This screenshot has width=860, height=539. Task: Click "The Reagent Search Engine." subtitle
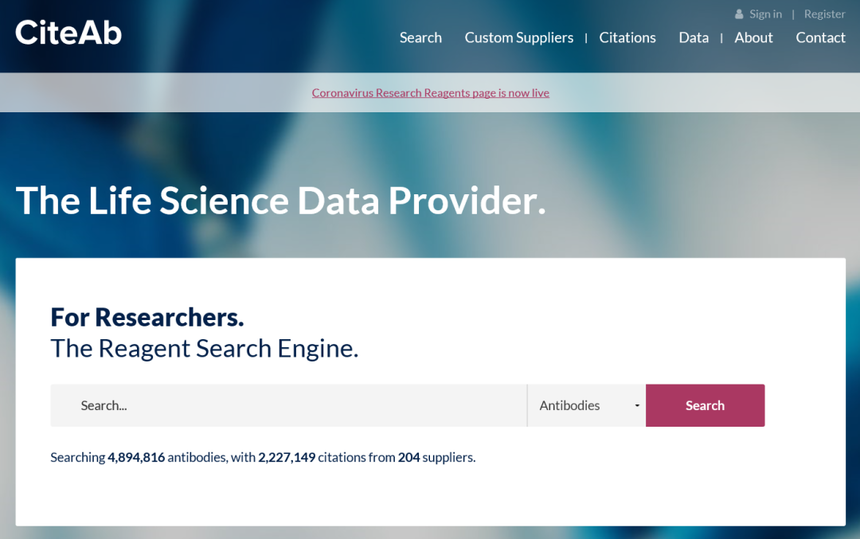(204, 348)
